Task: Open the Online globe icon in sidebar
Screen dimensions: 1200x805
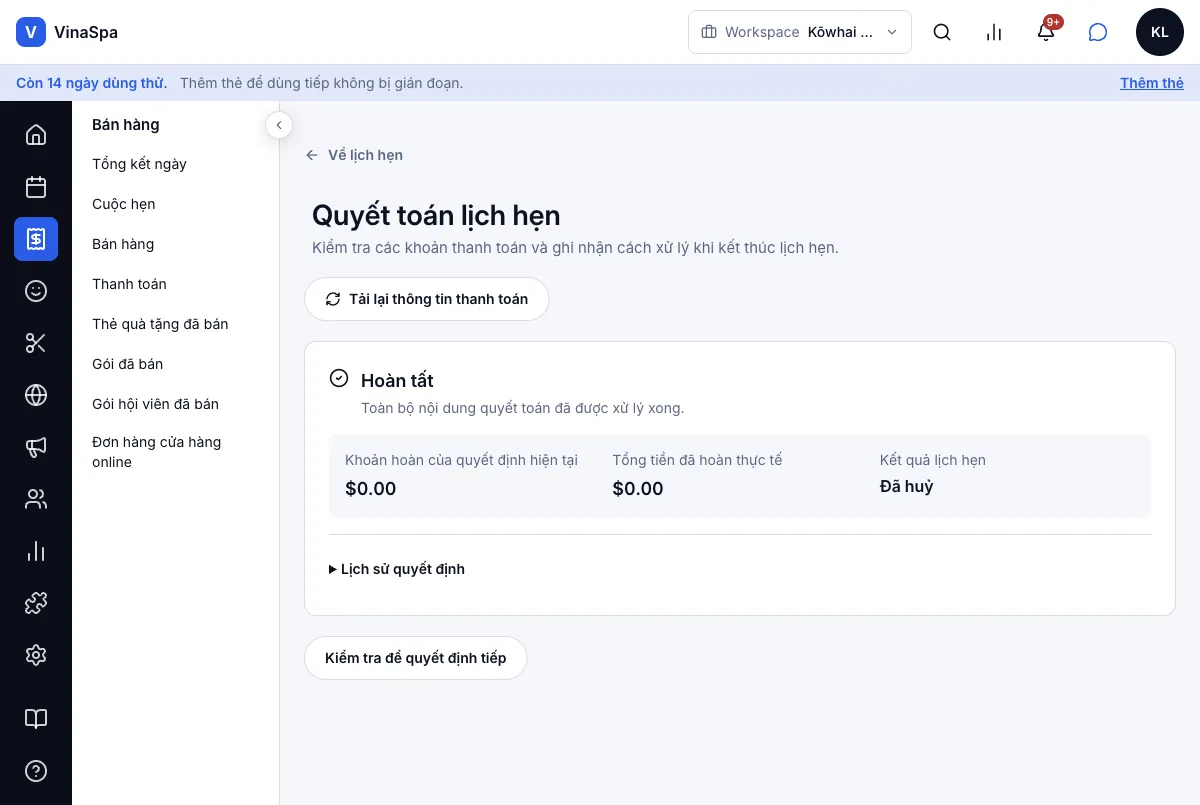Action: (36, 395)
